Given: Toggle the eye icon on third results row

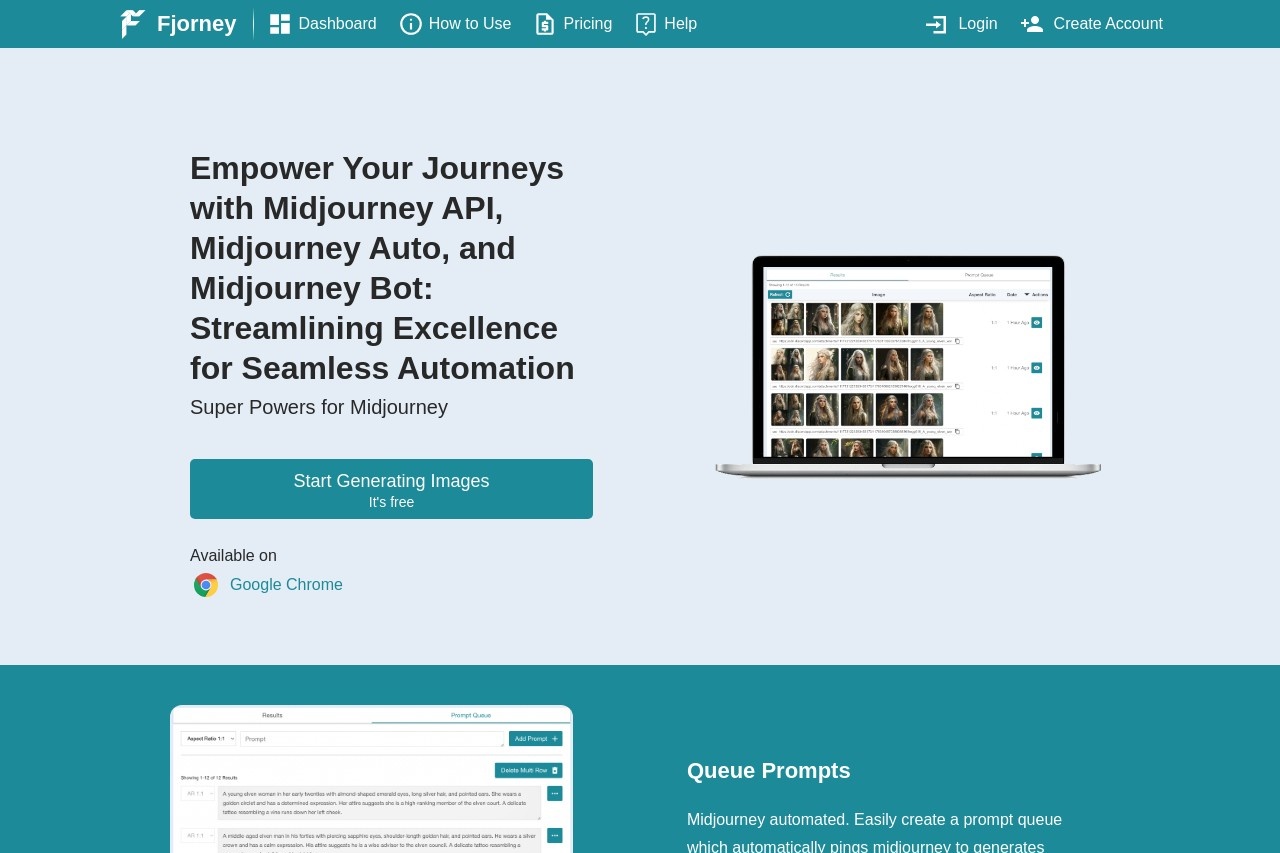Looking at the screenshot, I should tap(1037, 413).
